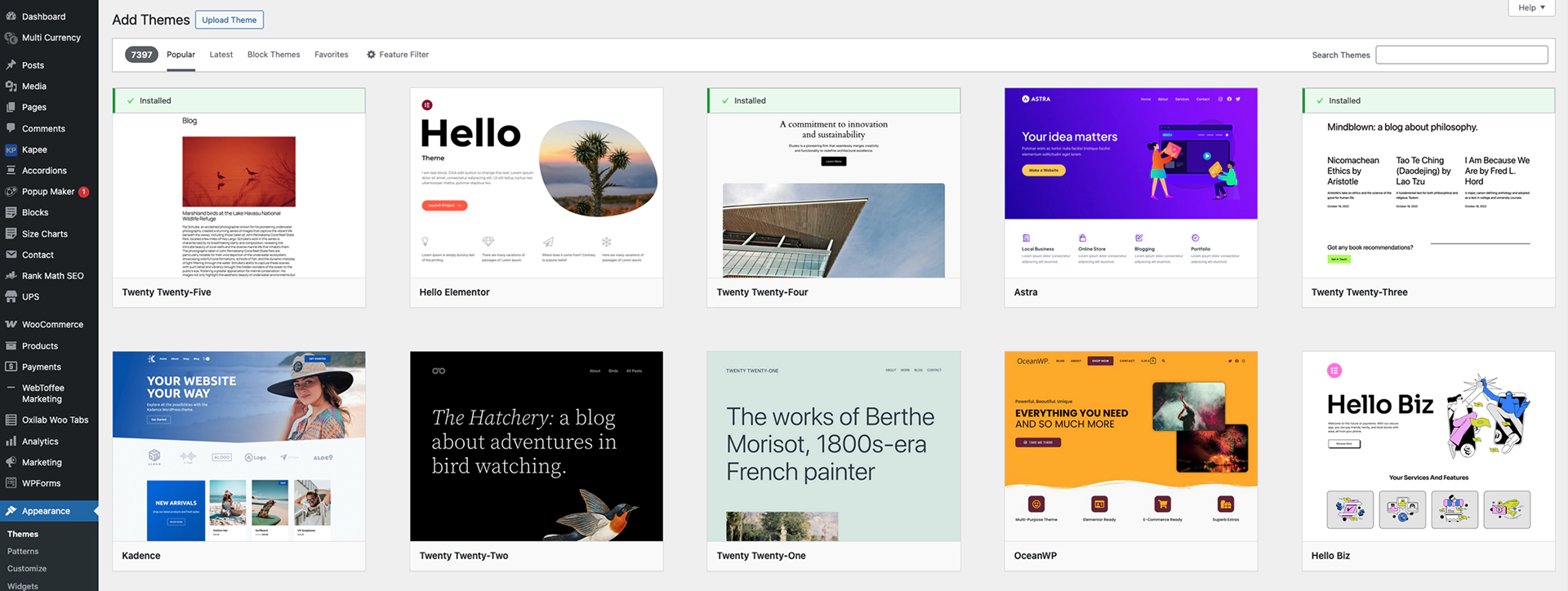Image resolution: width=1568 pixels, height=591 pixels.
Task: Open the Help dropdown
Action: [1531, 7]
